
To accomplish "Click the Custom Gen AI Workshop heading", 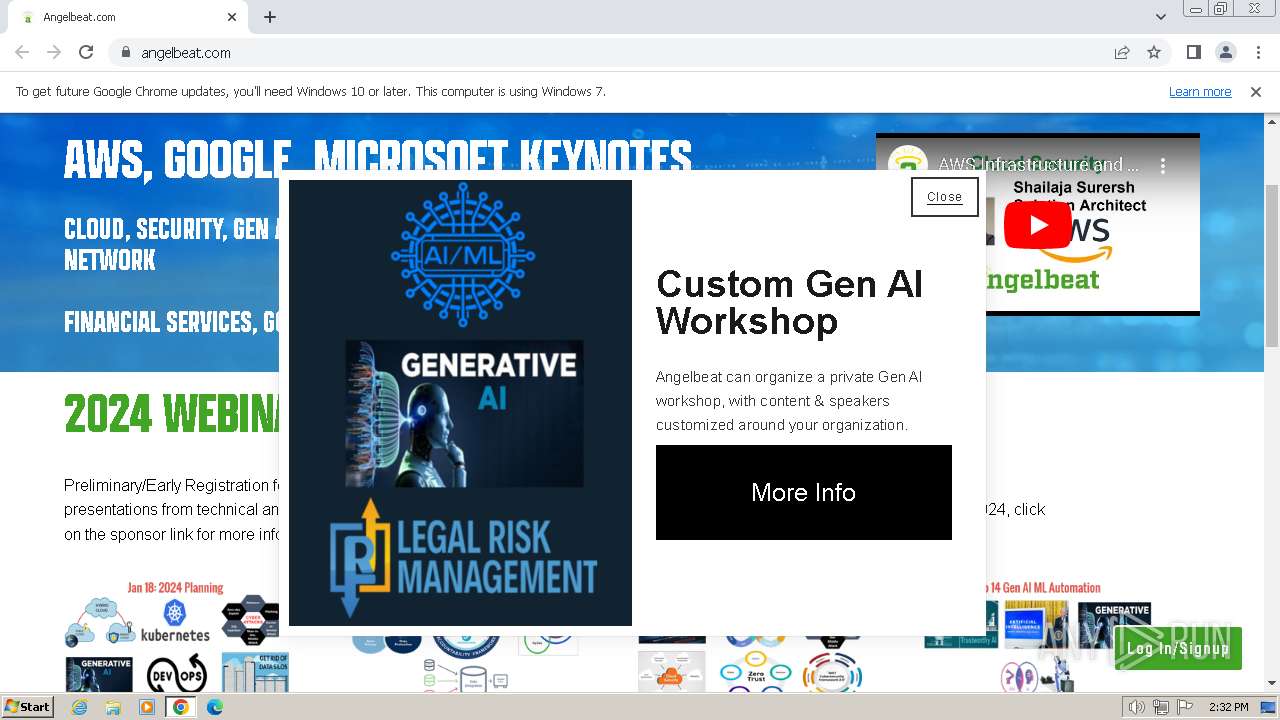I will coord(789,302).
